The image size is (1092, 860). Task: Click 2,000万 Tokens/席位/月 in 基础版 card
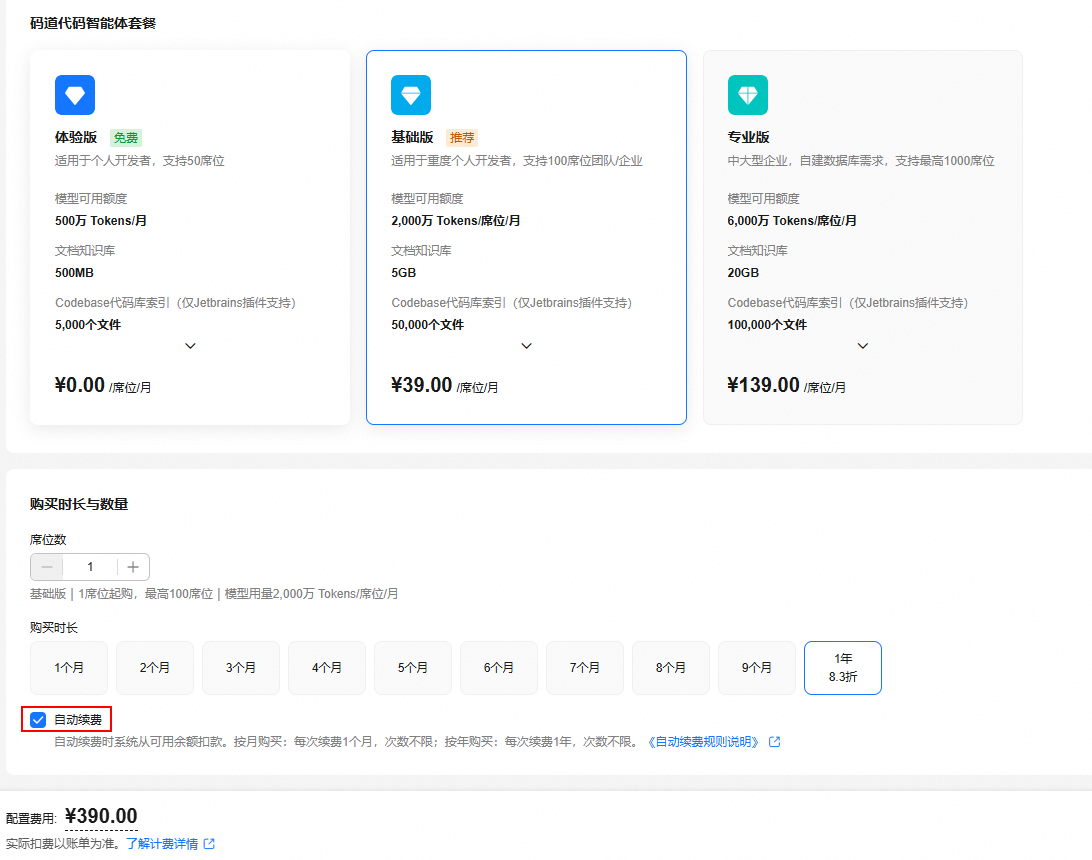(x=455, y=221)
